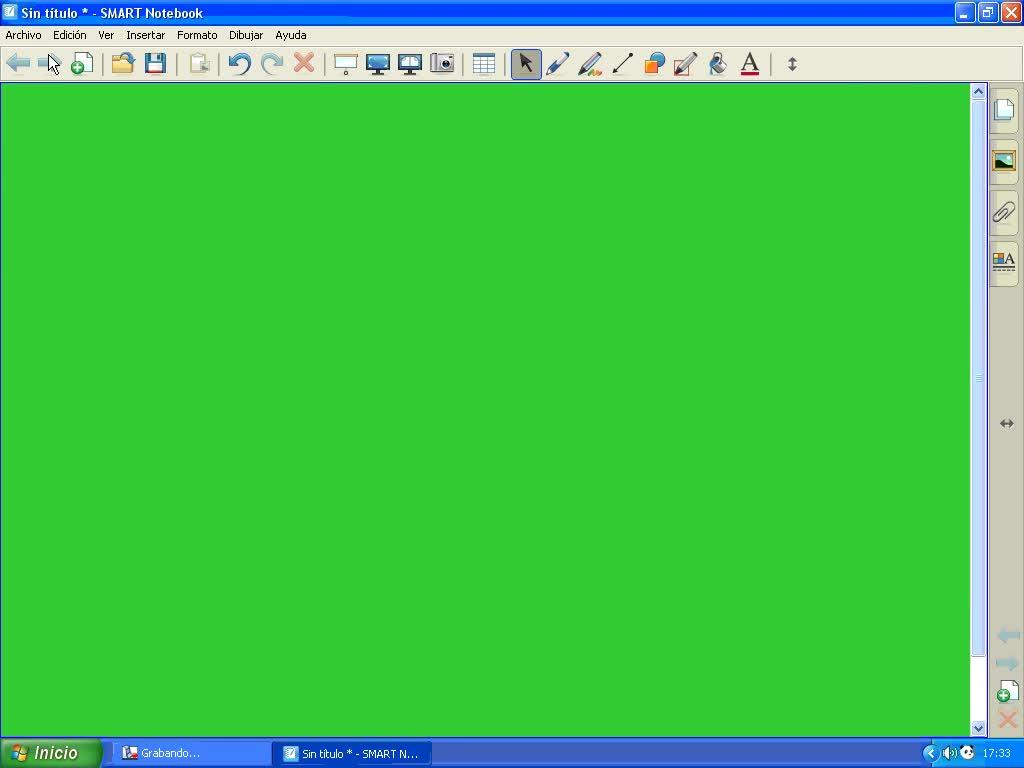
Task: Insert a table from toolbar
Action: click(484, 63)
